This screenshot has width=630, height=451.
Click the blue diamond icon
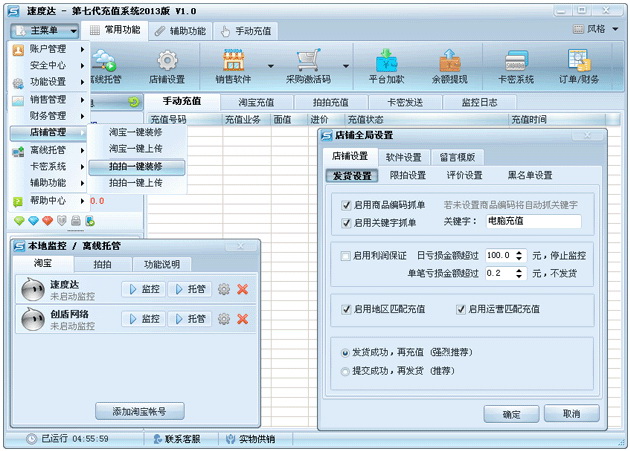coord(33,221)
